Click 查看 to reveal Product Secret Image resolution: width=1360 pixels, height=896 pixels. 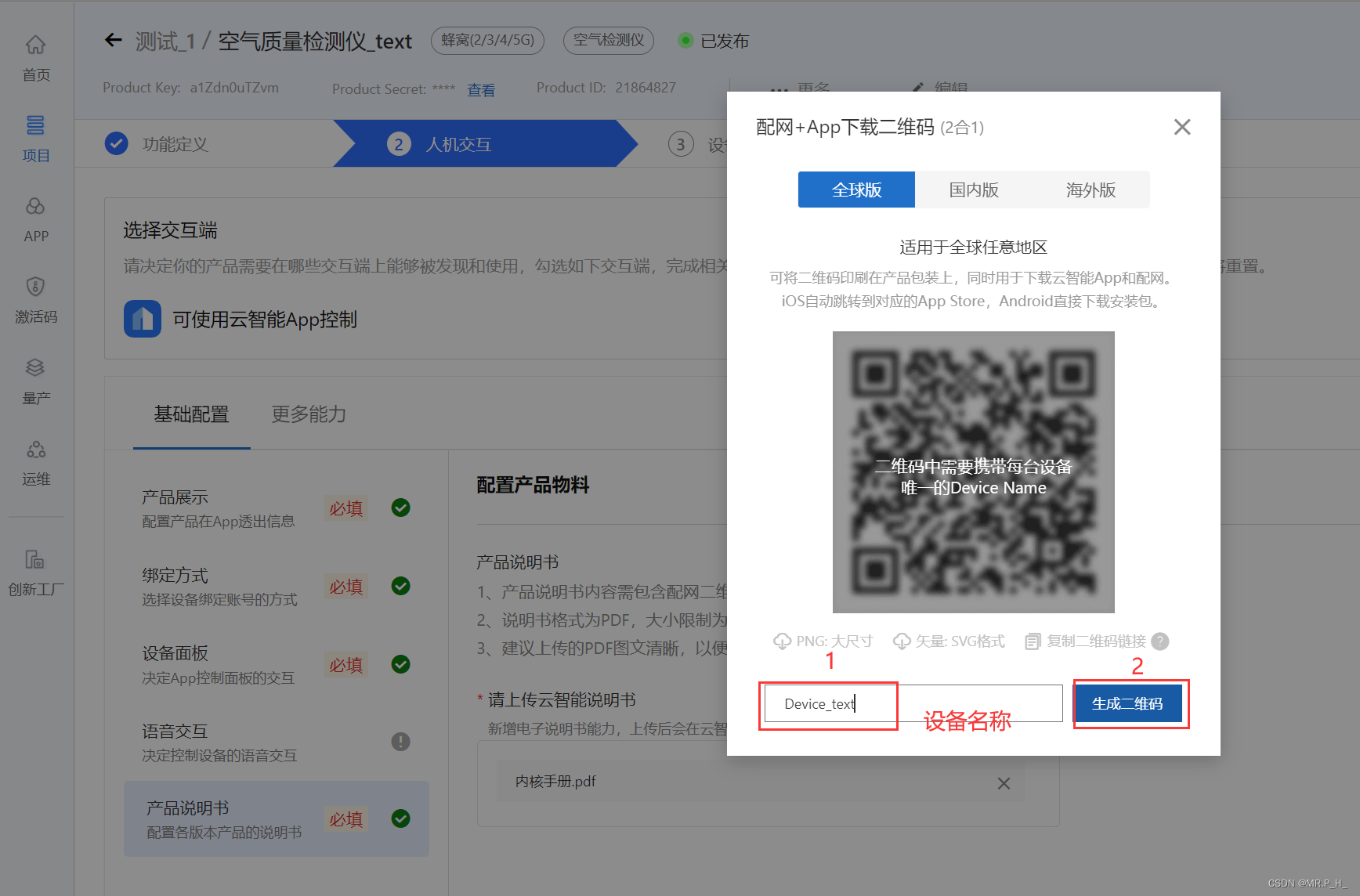click(481, 90)
